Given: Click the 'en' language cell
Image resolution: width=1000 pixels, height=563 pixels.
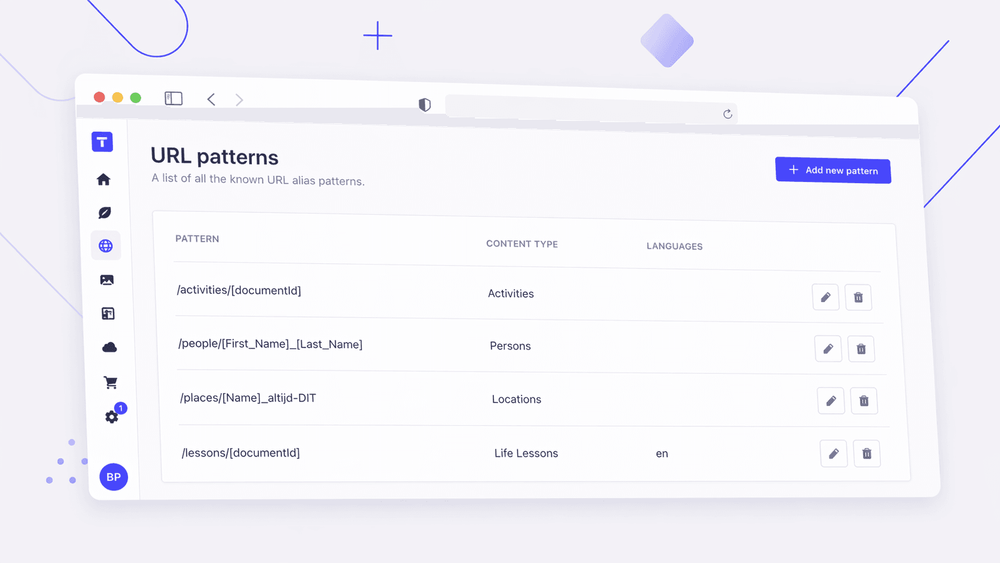Looking at the screenshot, I should click(x=662, y=453).
